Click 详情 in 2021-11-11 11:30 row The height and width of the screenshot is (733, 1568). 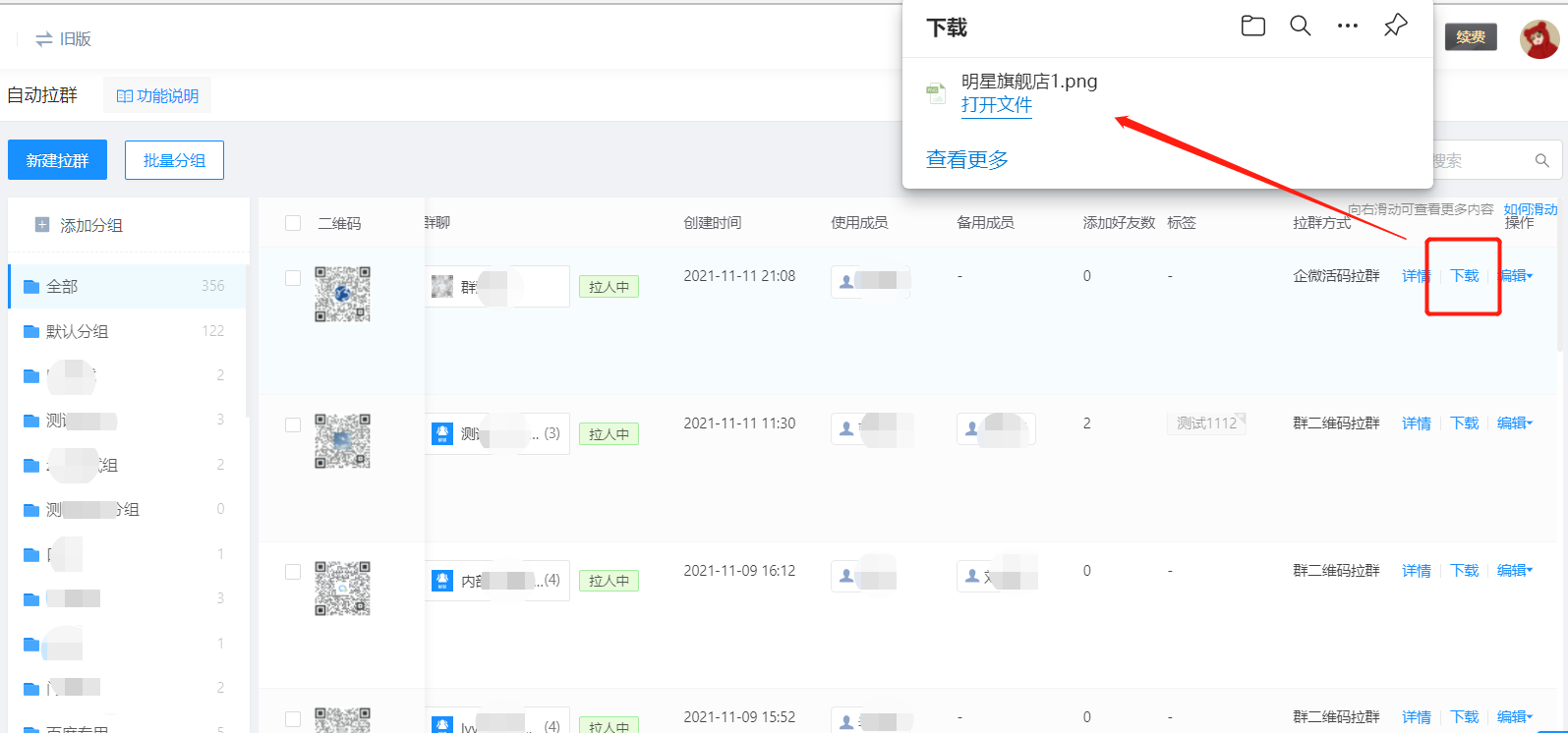click(1417, 423)
